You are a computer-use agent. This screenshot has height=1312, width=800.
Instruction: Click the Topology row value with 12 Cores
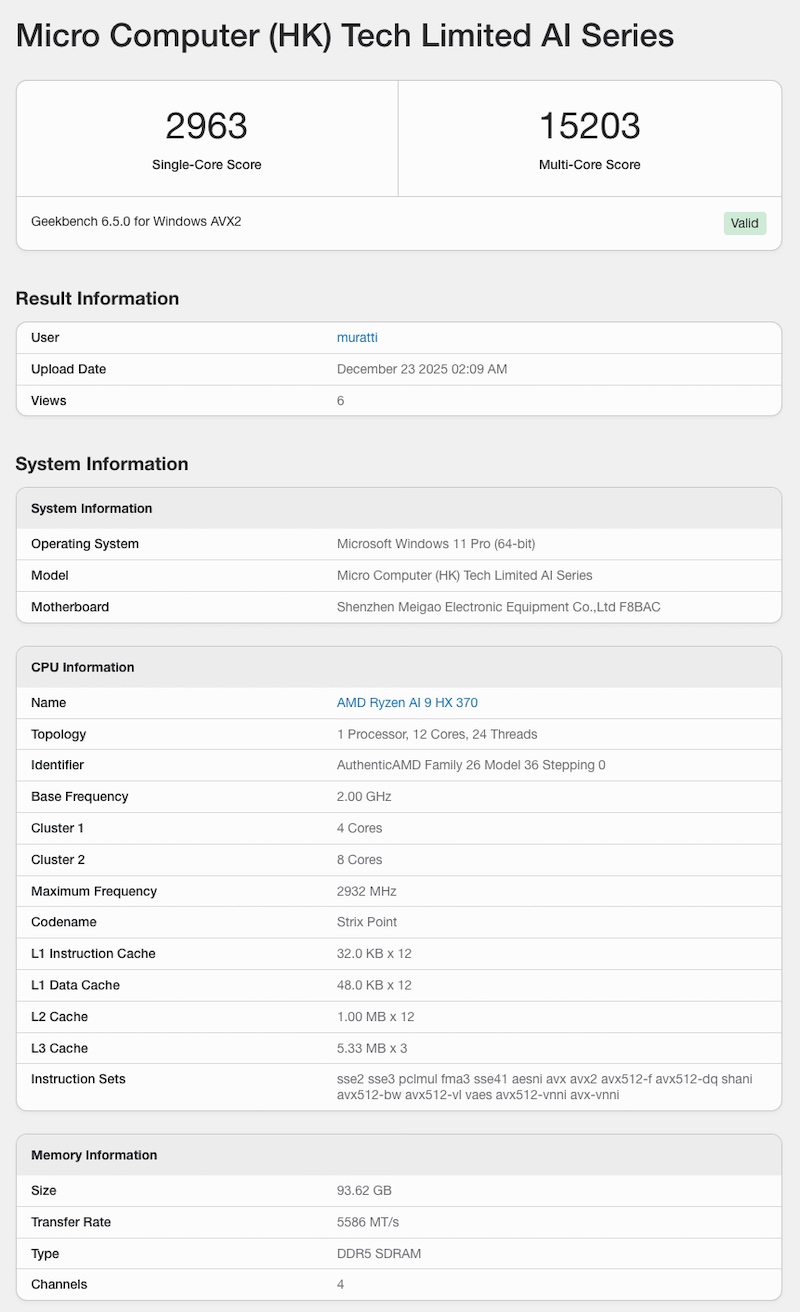437,734
